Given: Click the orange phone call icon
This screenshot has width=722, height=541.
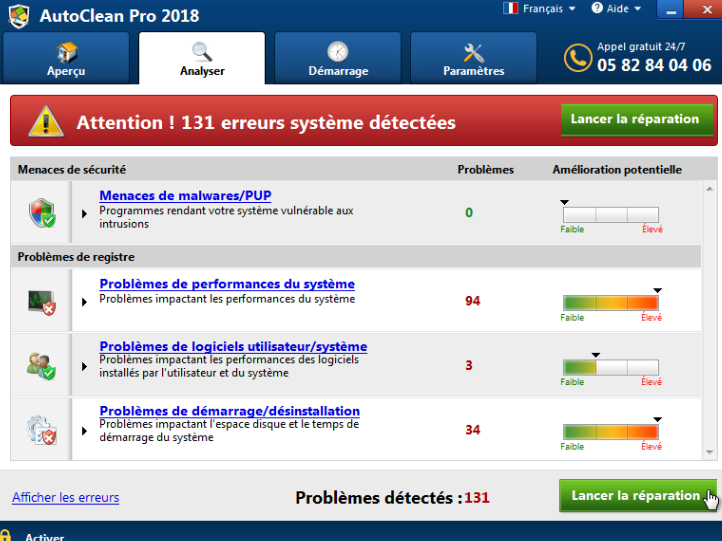Looking at the screenshot, I should click(x=577, y=58).
